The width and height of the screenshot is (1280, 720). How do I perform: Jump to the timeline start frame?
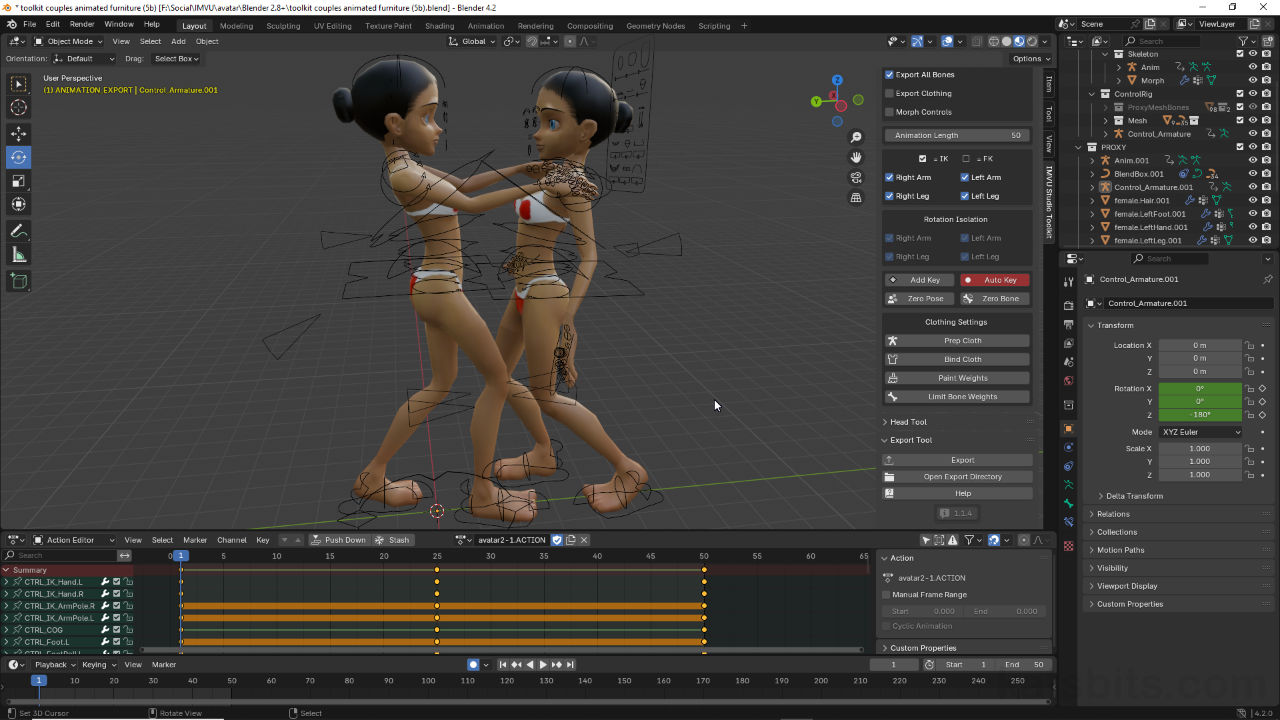(x=503, y=665)
